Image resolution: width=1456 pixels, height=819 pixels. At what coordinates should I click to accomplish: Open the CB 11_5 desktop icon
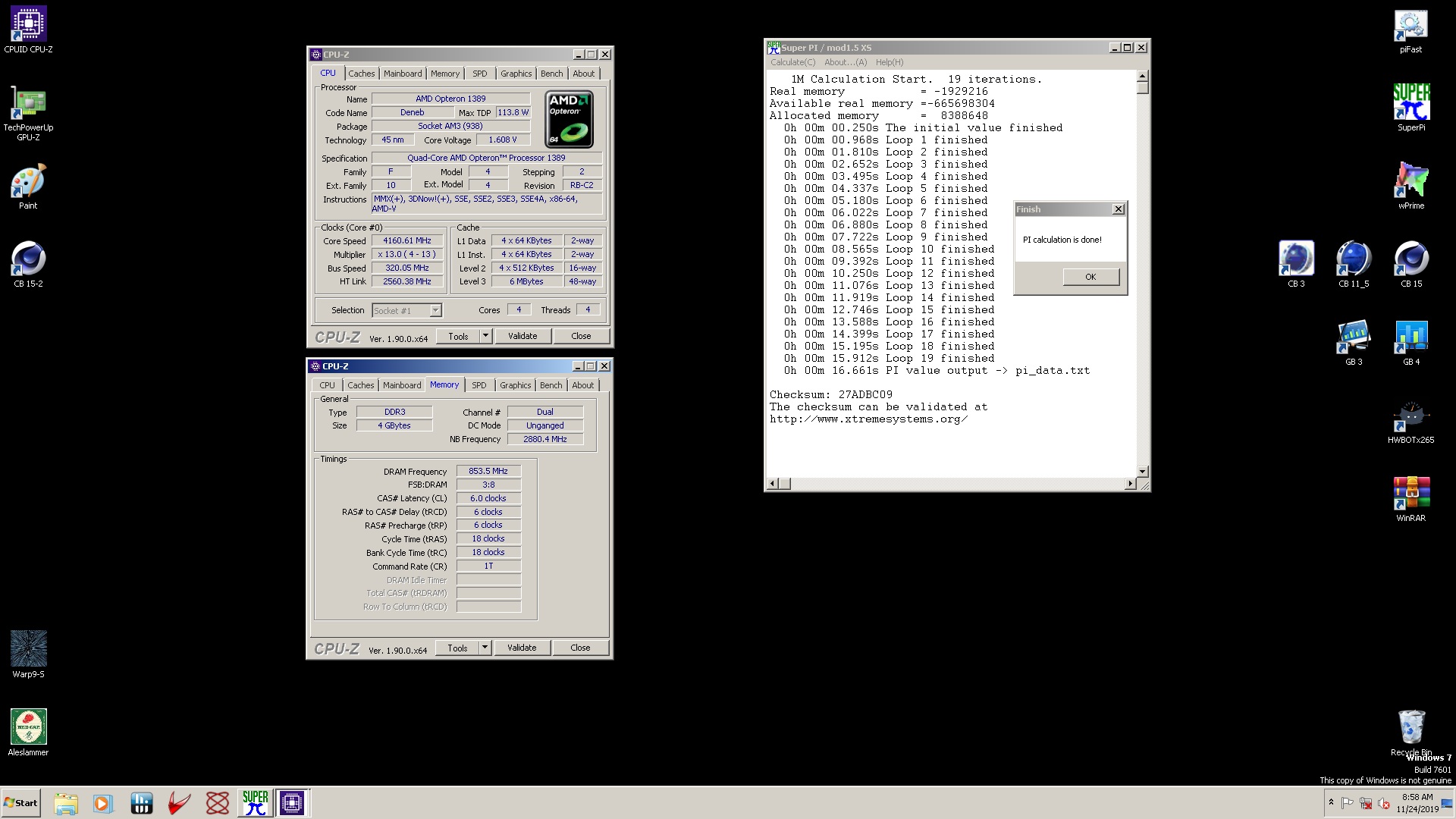(x=1354, y=265)
